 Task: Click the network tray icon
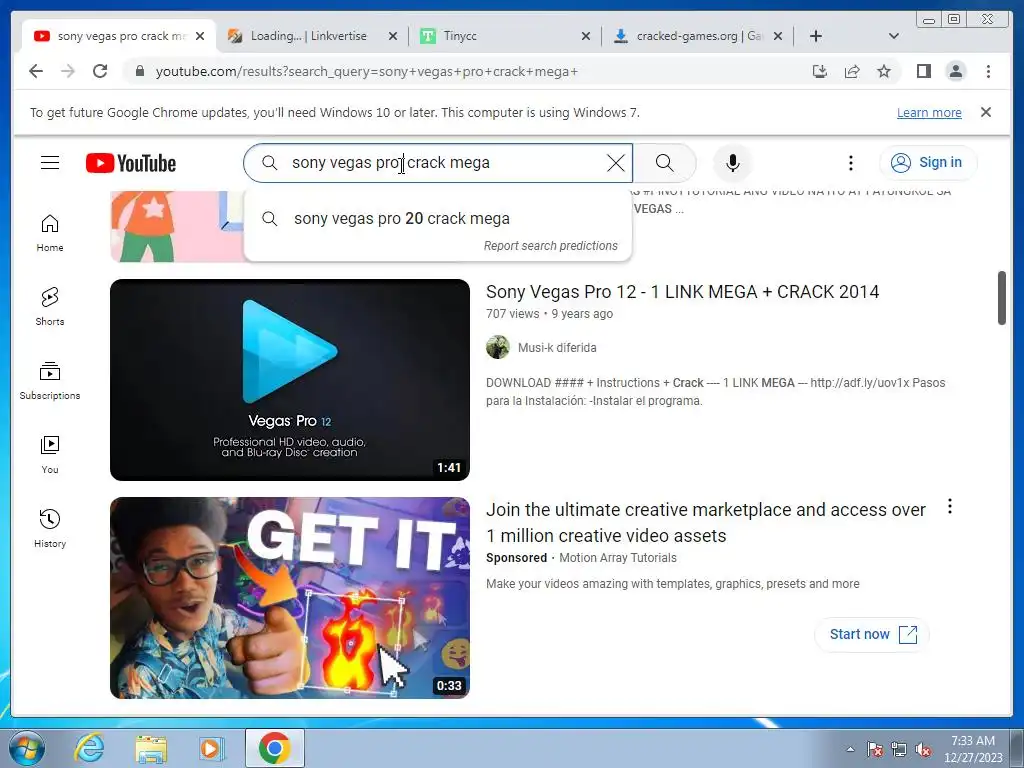click(x=899, y=749)
